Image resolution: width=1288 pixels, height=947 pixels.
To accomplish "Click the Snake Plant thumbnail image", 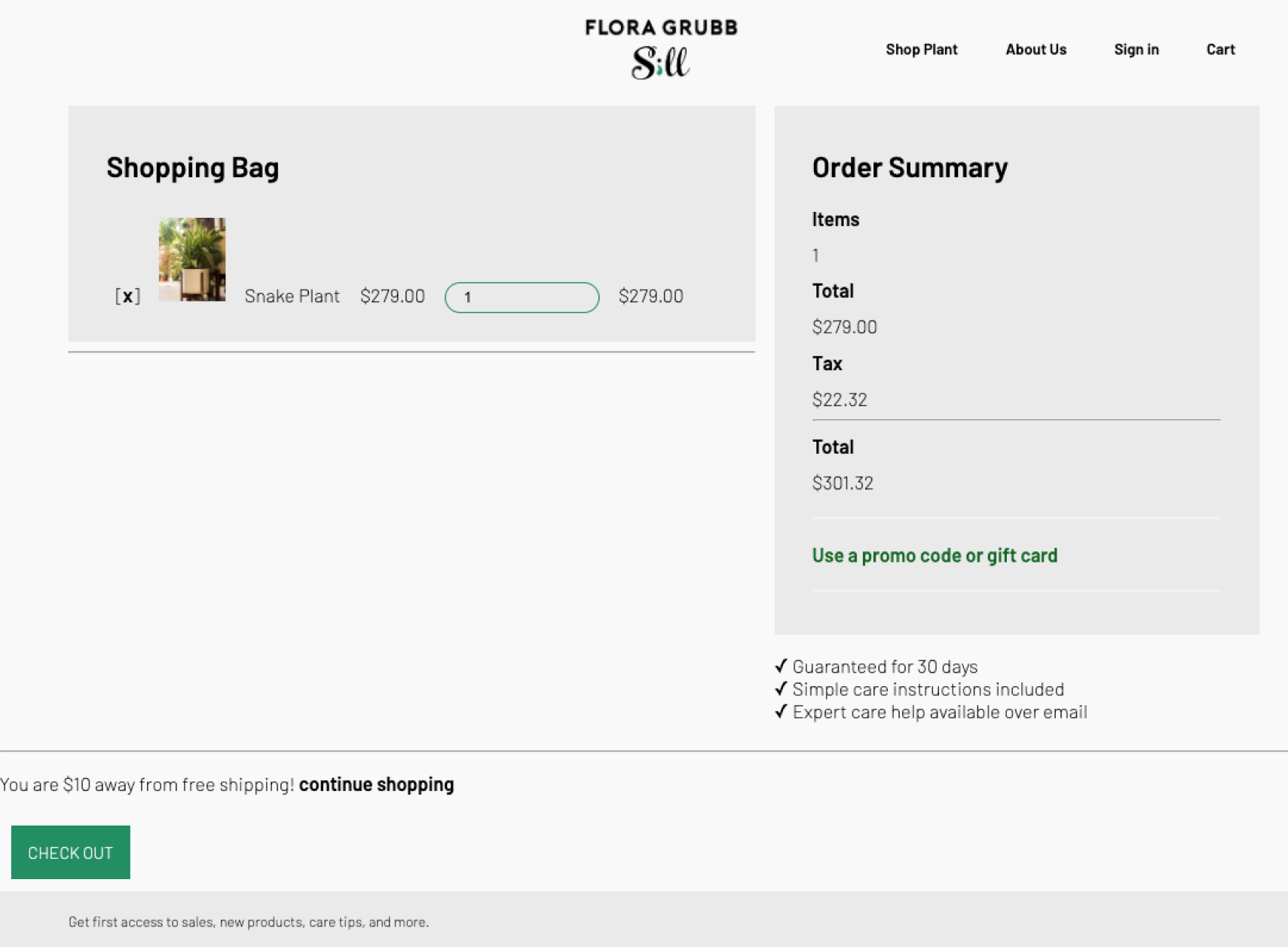I will tap(192, 259).
